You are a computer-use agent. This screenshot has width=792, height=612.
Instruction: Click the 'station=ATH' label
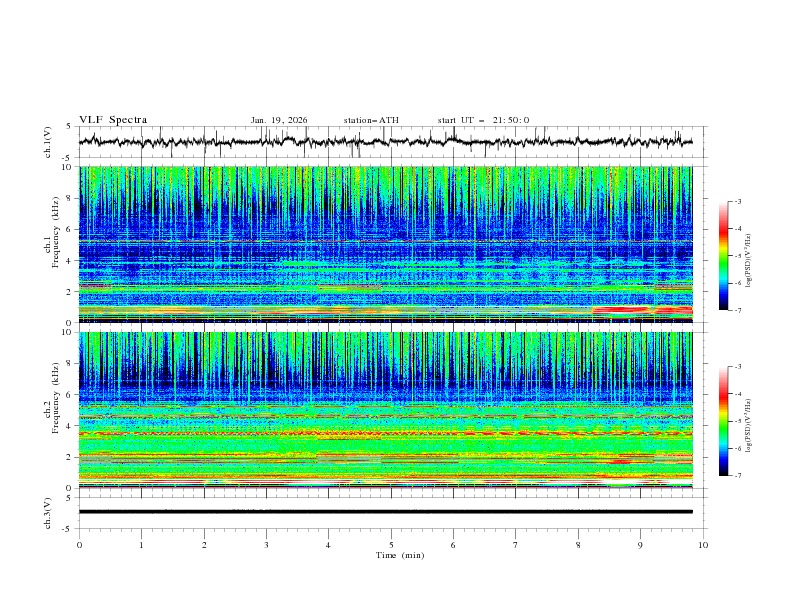click(371, 120)
